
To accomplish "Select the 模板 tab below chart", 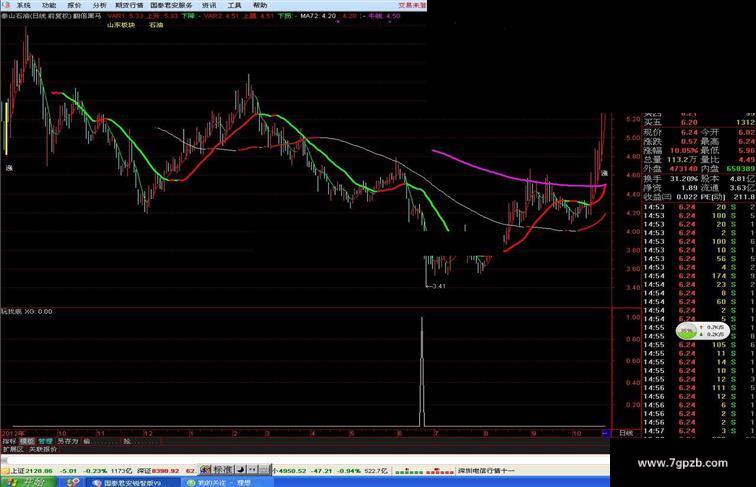I will point(27,441).
